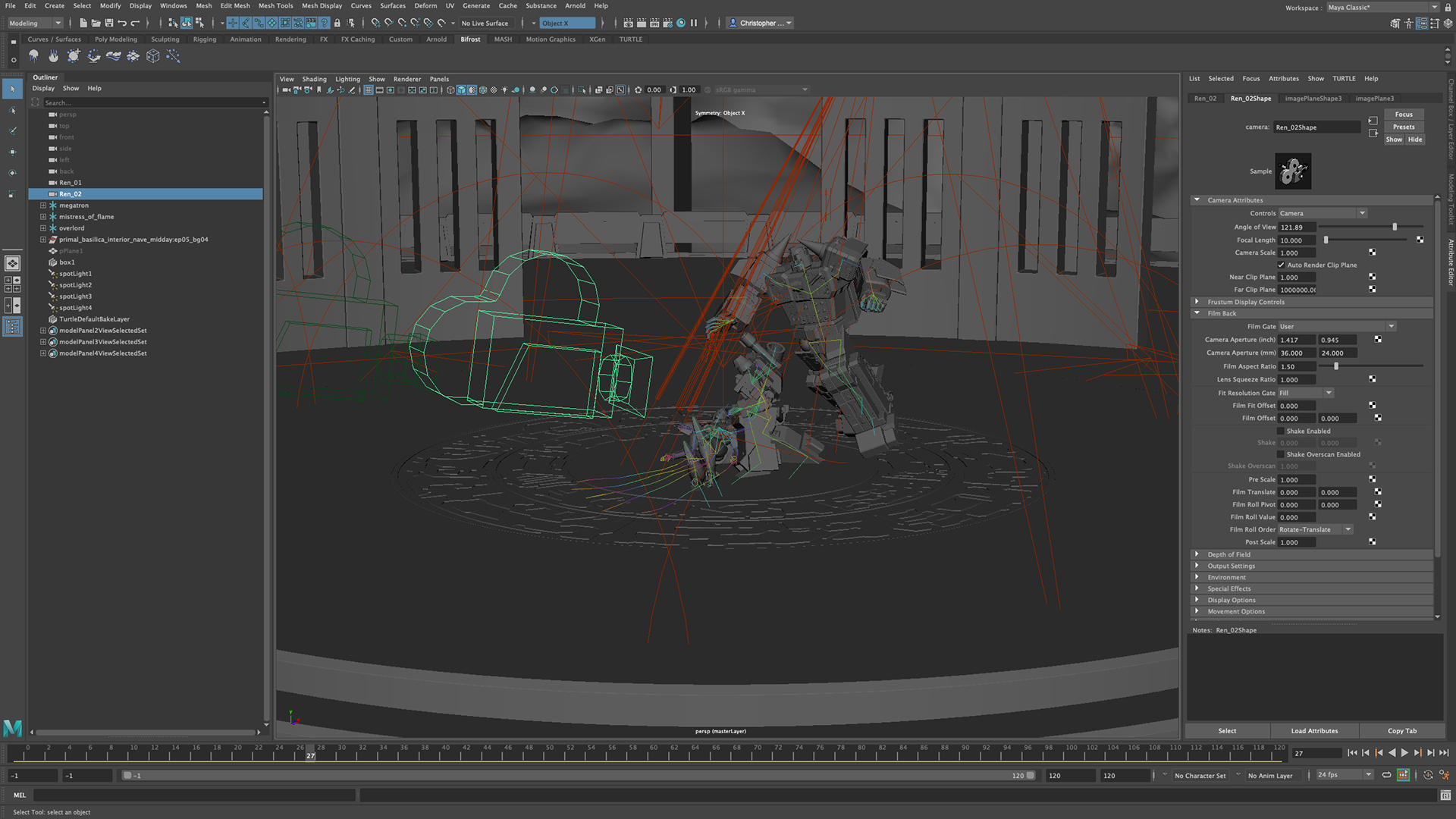Screen dimensions: 1456x819
Task: Open the Deform menu
Action: (x=425, y=6)
